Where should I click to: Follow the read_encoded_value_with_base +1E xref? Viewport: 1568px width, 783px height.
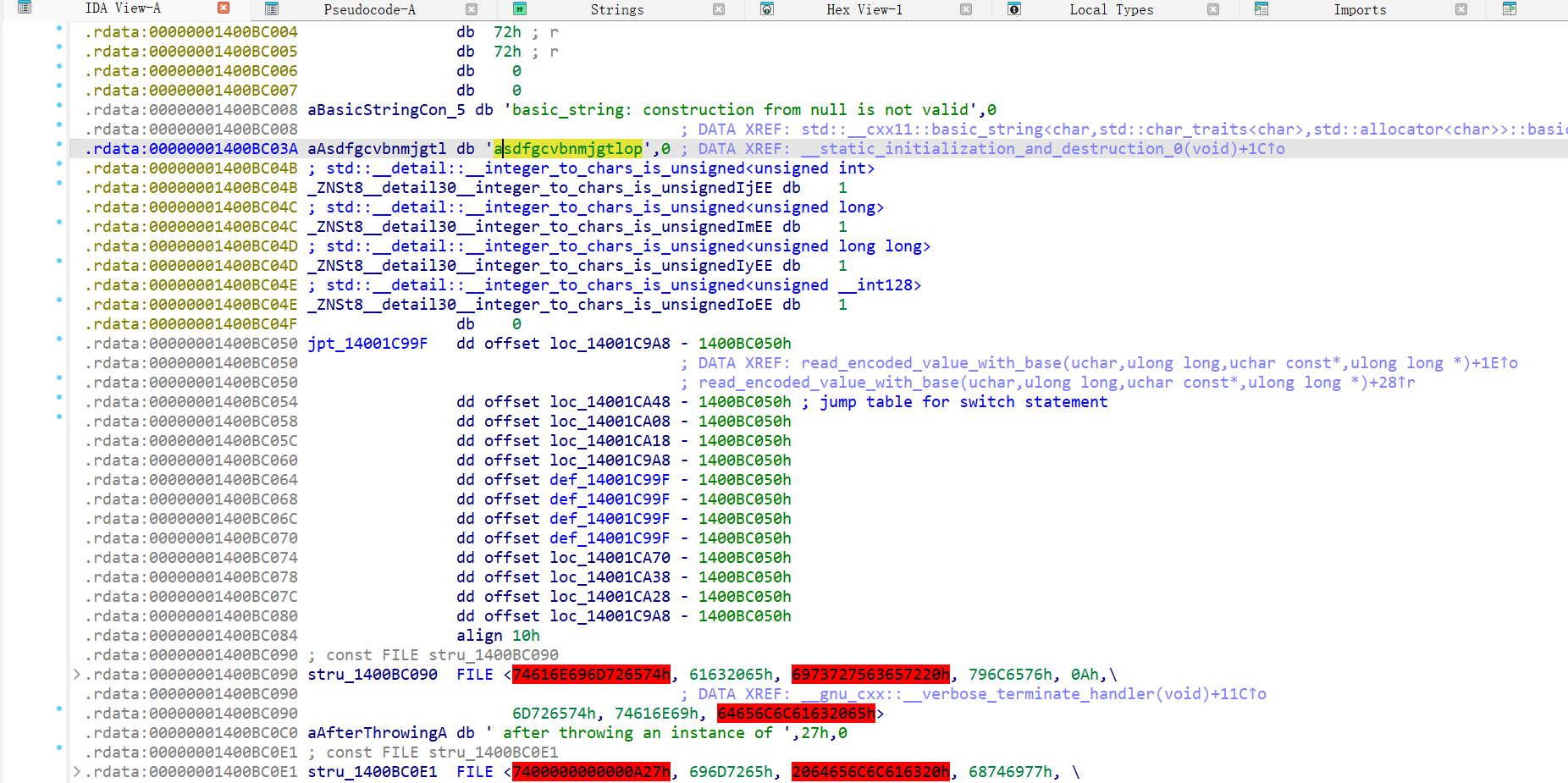coord(1159,363)
